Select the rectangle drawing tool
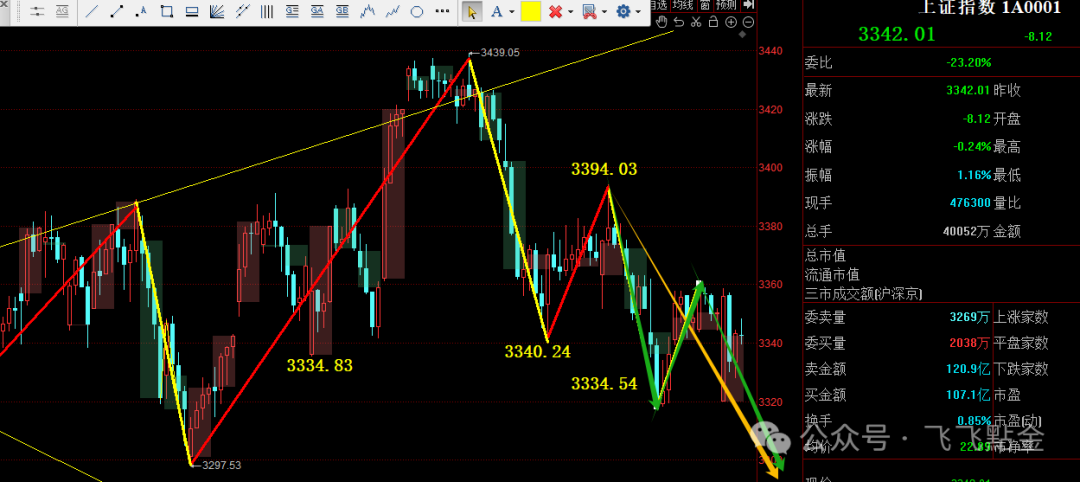Image resolution: width=1080 pixels, height=482 pixels. [x=167, y=11]
